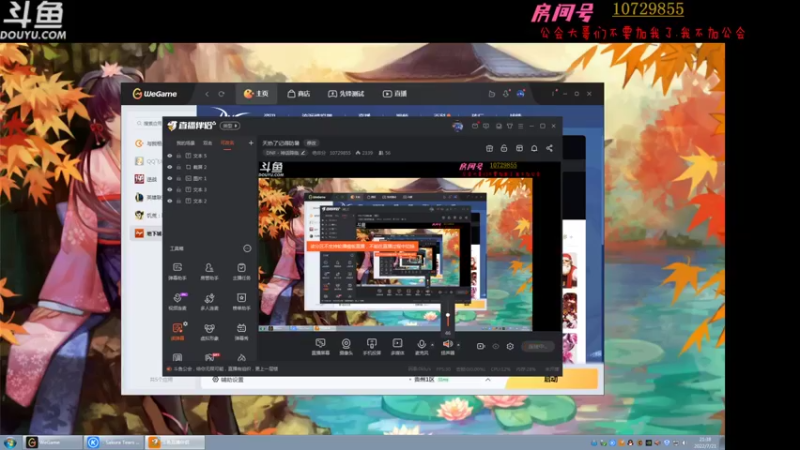Open the 手机投屏 phone casting option
This screenshot has width=800, height=450.
371,346
